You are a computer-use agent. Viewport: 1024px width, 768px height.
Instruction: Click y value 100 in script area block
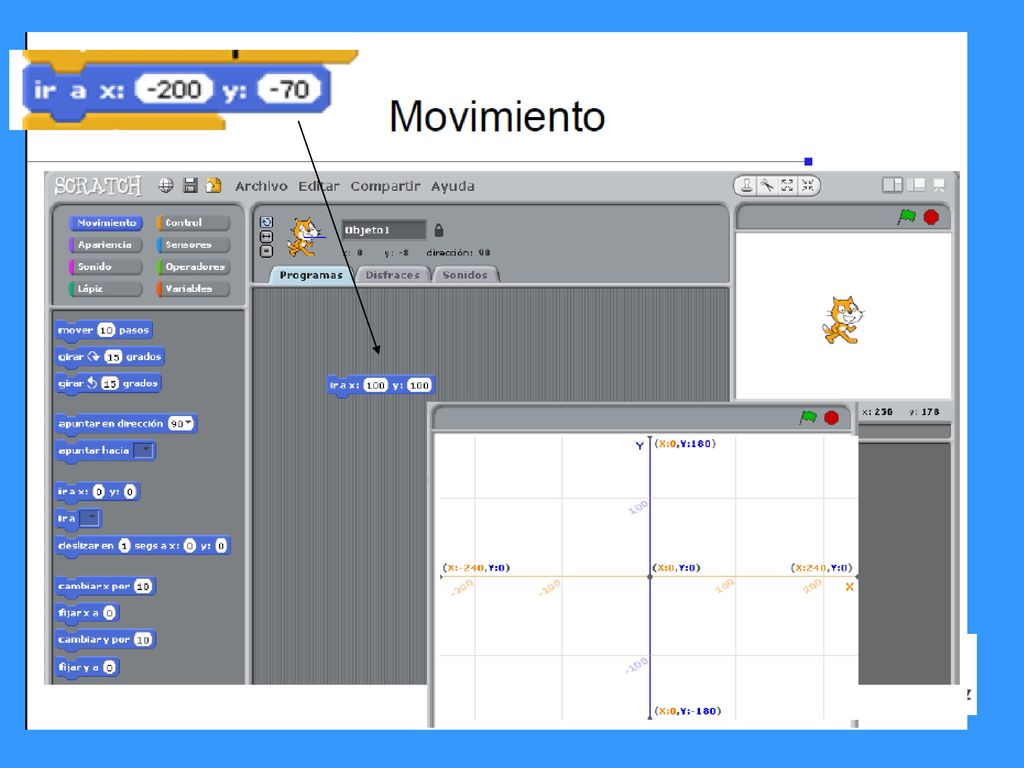[419, 385]
